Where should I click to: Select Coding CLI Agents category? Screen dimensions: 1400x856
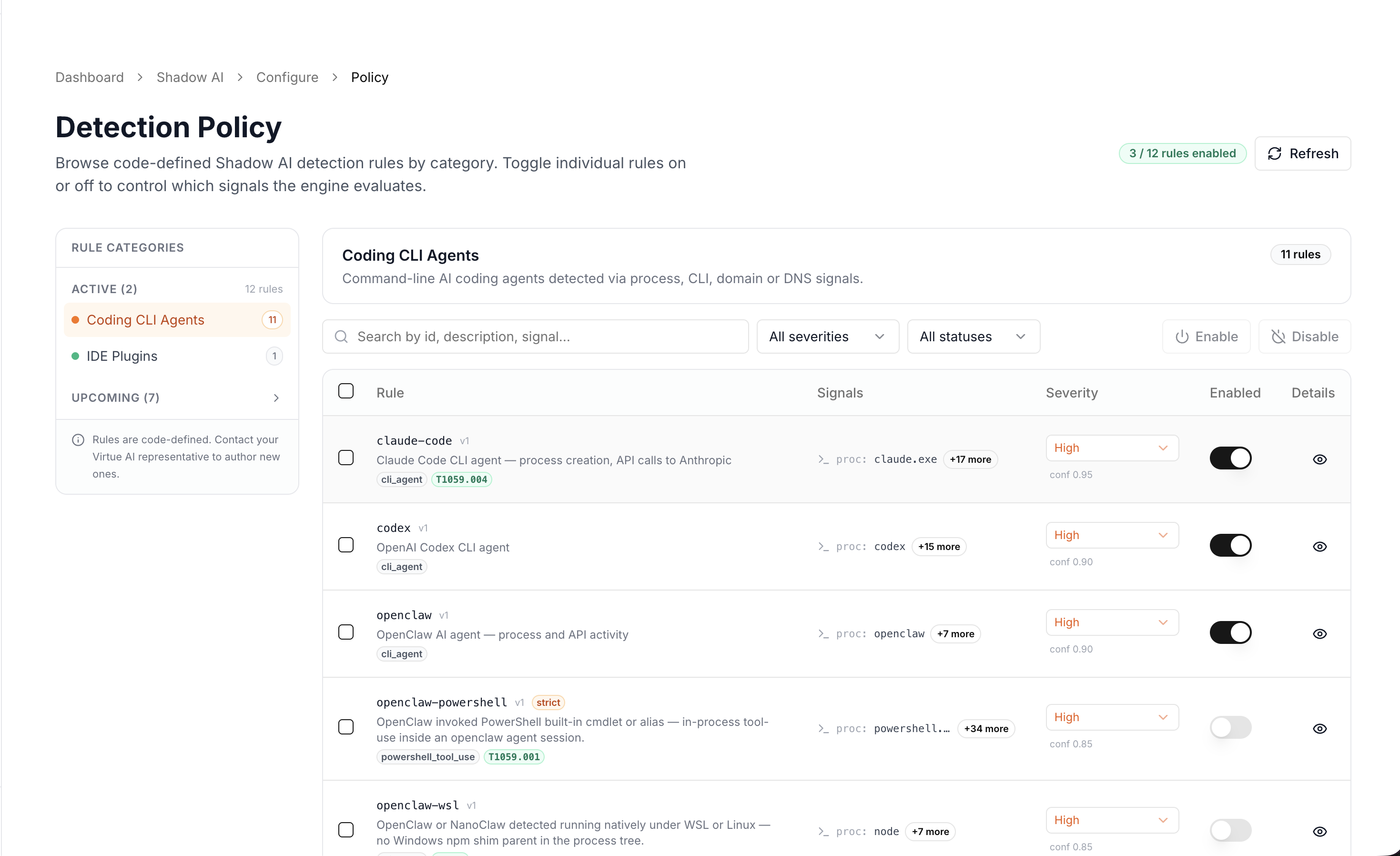177,320
